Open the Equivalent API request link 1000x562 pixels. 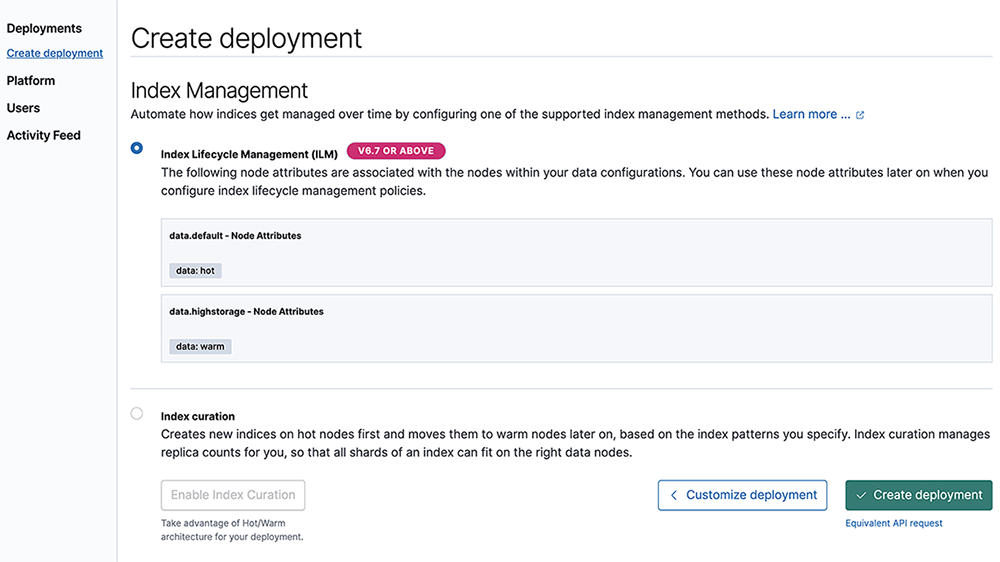tap(893, 523)
